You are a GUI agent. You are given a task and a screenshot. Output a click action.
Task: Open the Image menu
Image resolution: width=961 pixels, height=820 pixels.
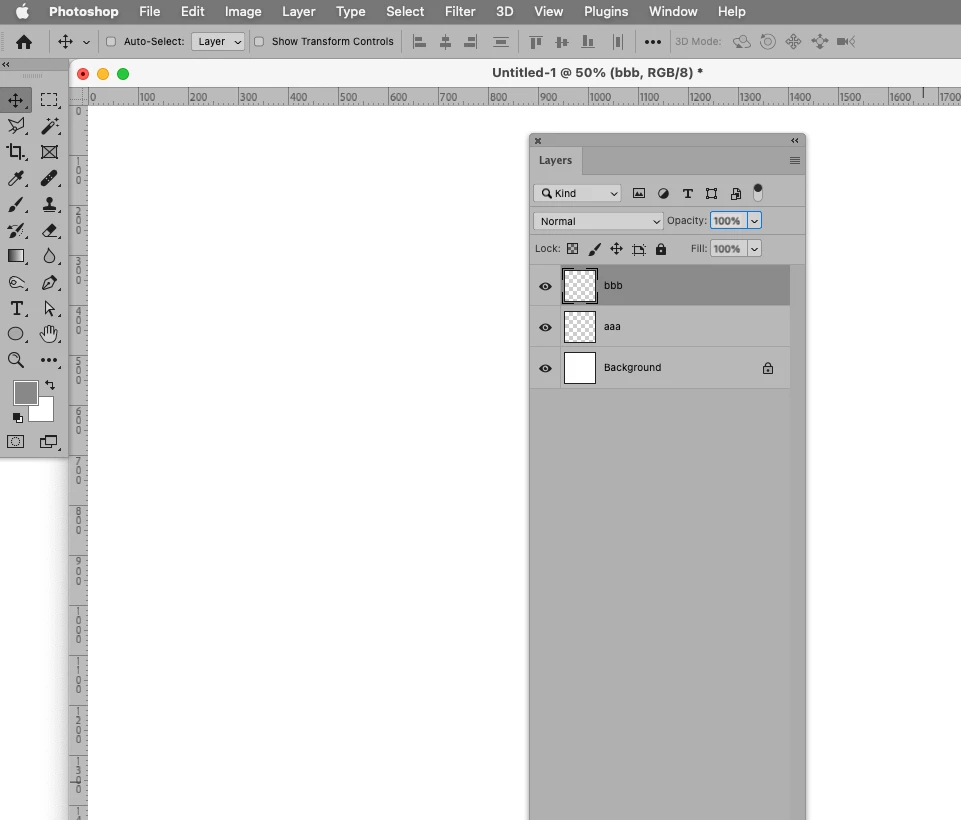tap(243, 12)
